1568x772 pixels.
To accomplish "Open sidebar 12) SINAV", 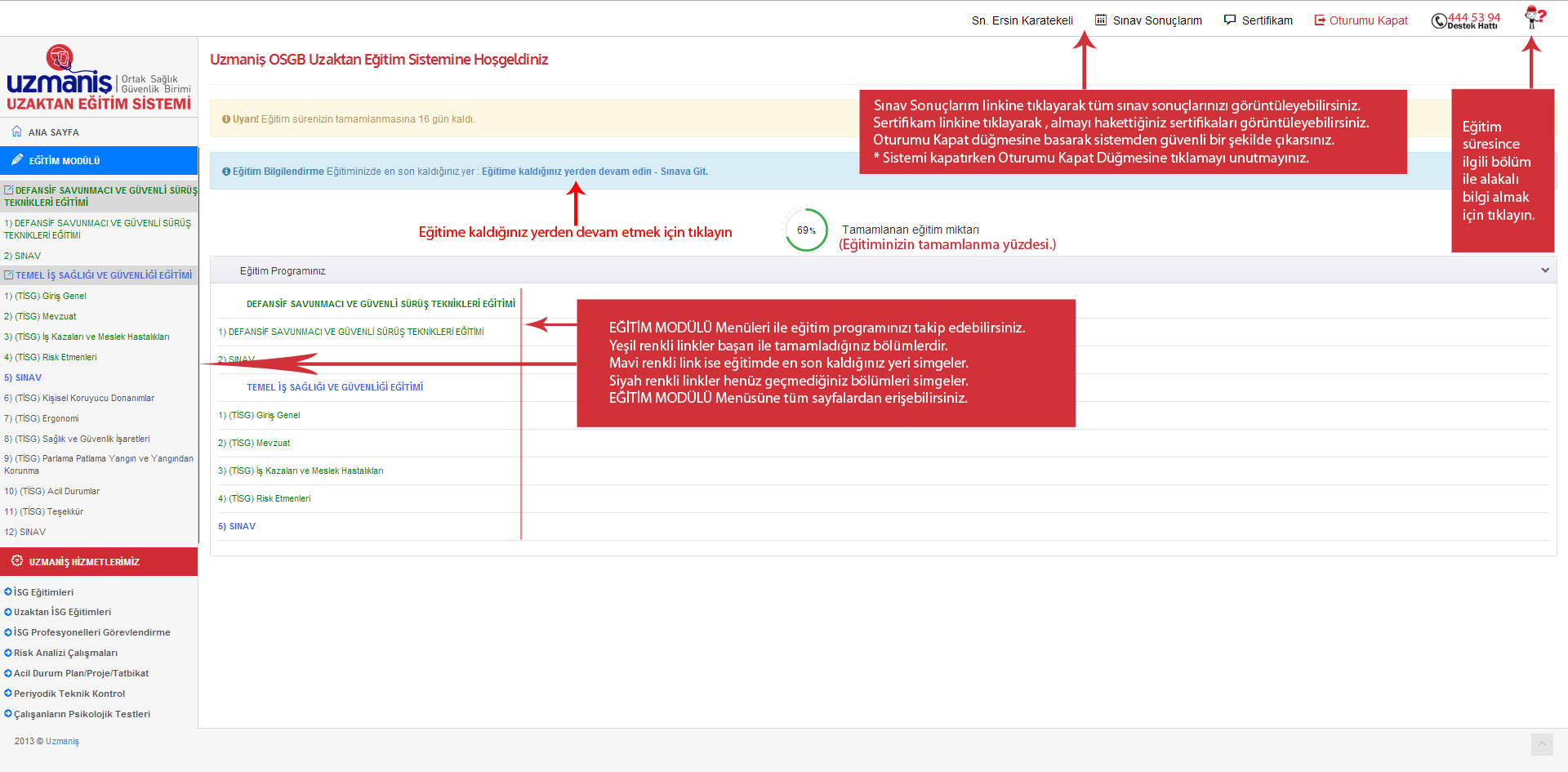I will click(25, 532).
